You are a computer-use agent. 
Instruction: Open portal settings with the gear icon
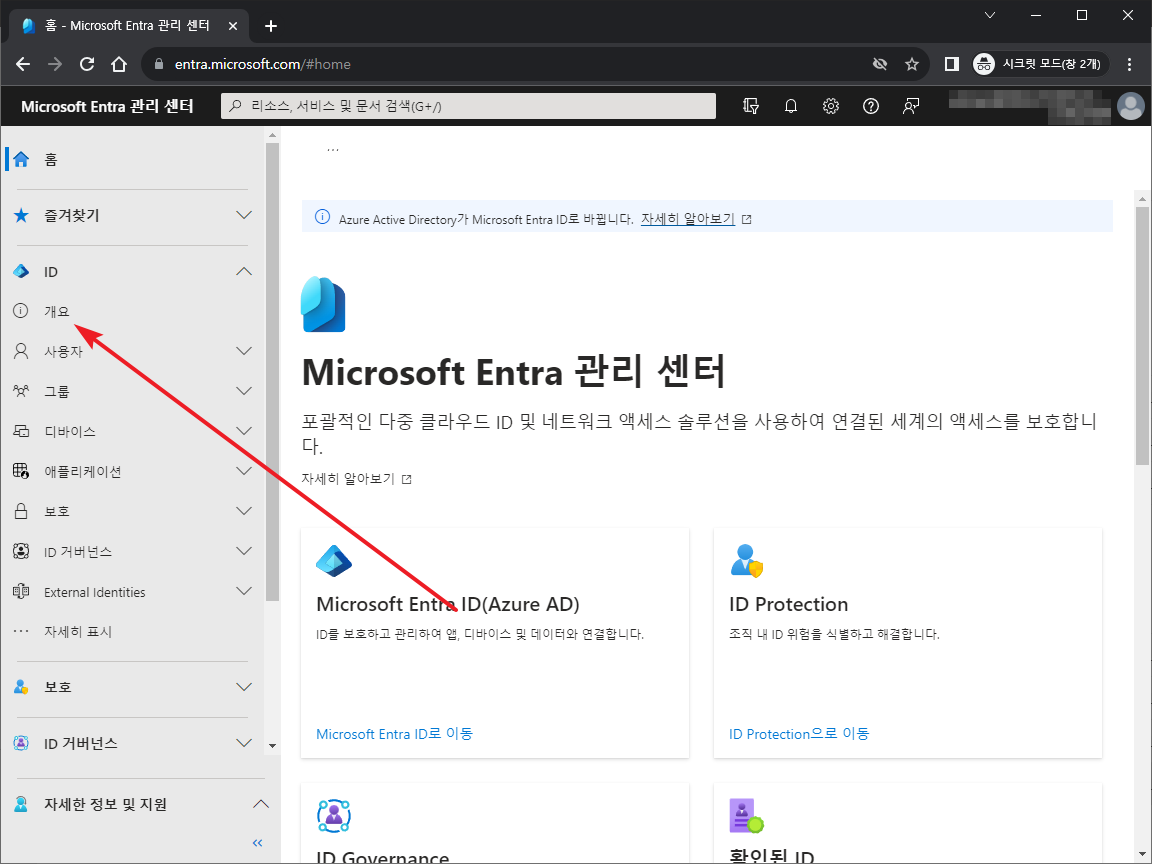pos(831,107)
